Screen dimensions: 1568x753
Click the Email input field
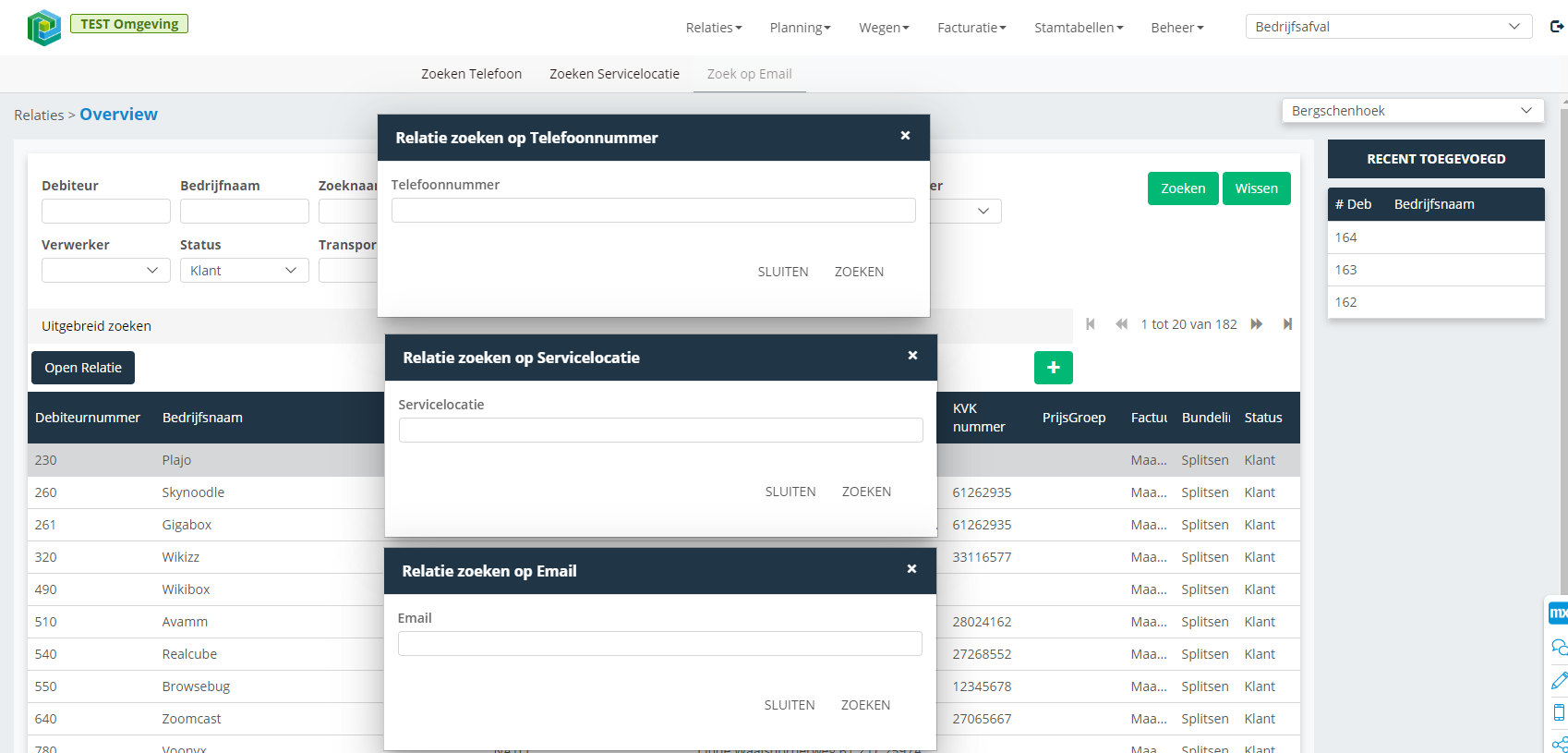click(x=660, y=644)
